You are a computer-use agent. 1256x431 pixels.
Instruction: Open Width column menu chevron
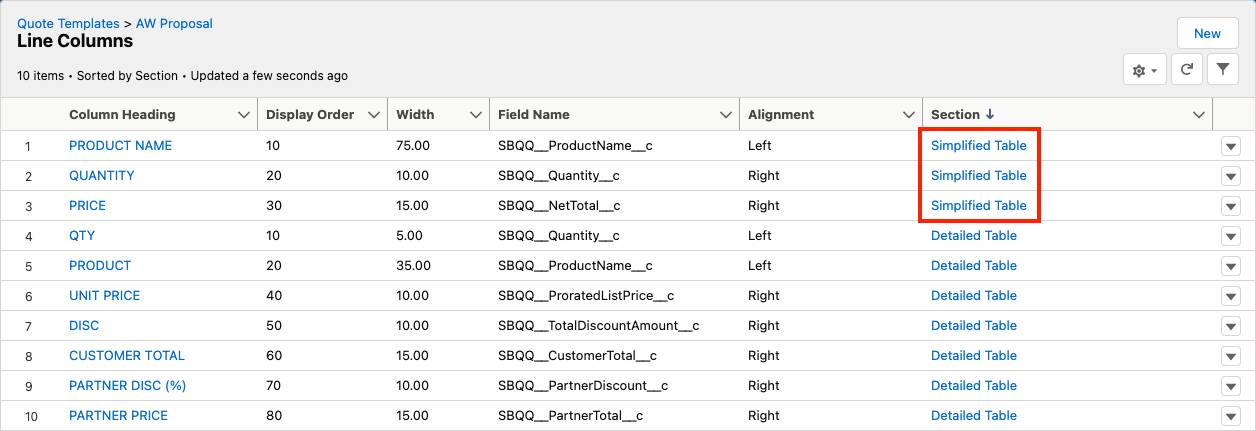[x=476, y=115]
